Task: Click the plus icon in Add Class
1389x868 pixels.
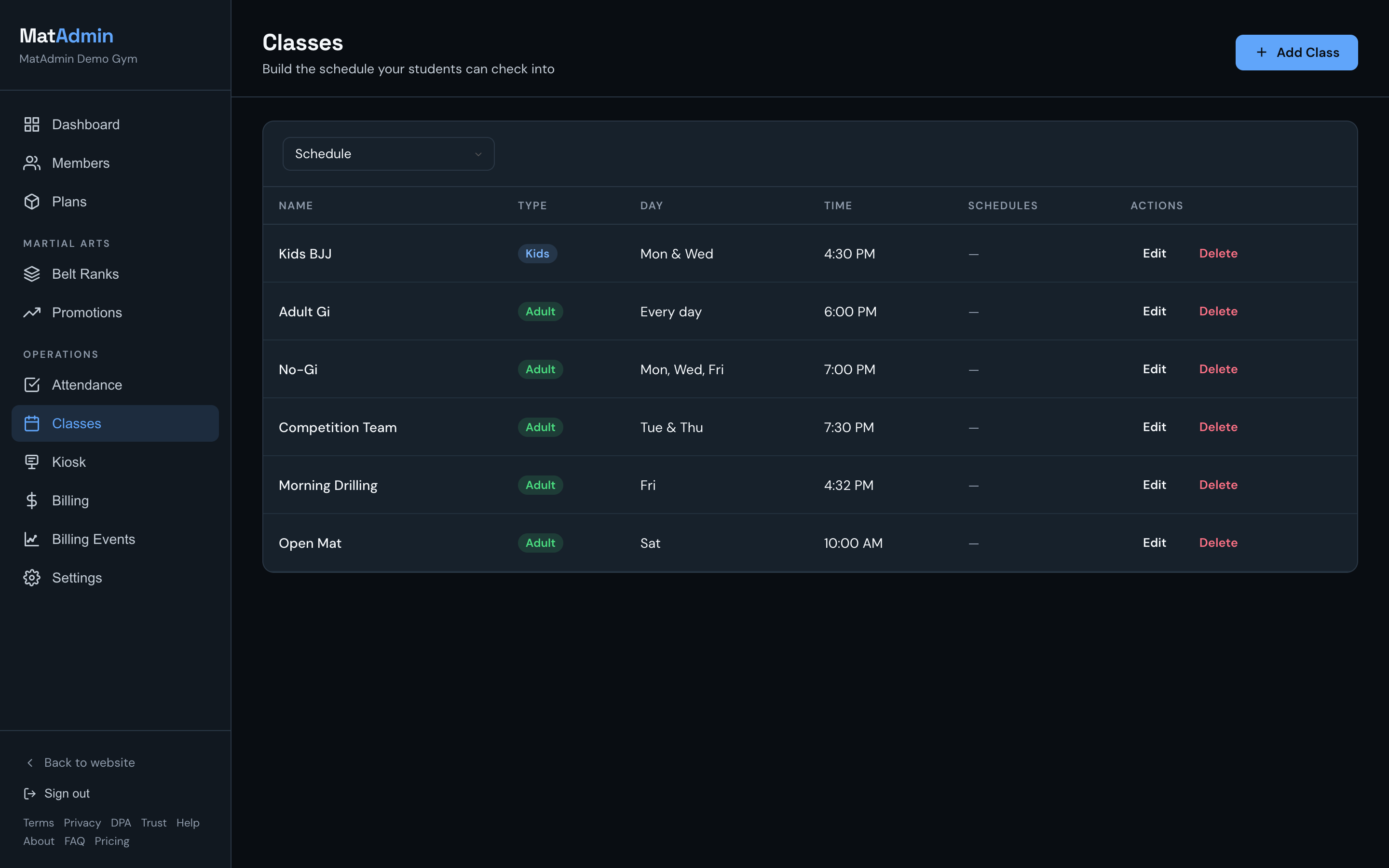Action: coord(1261,52)
